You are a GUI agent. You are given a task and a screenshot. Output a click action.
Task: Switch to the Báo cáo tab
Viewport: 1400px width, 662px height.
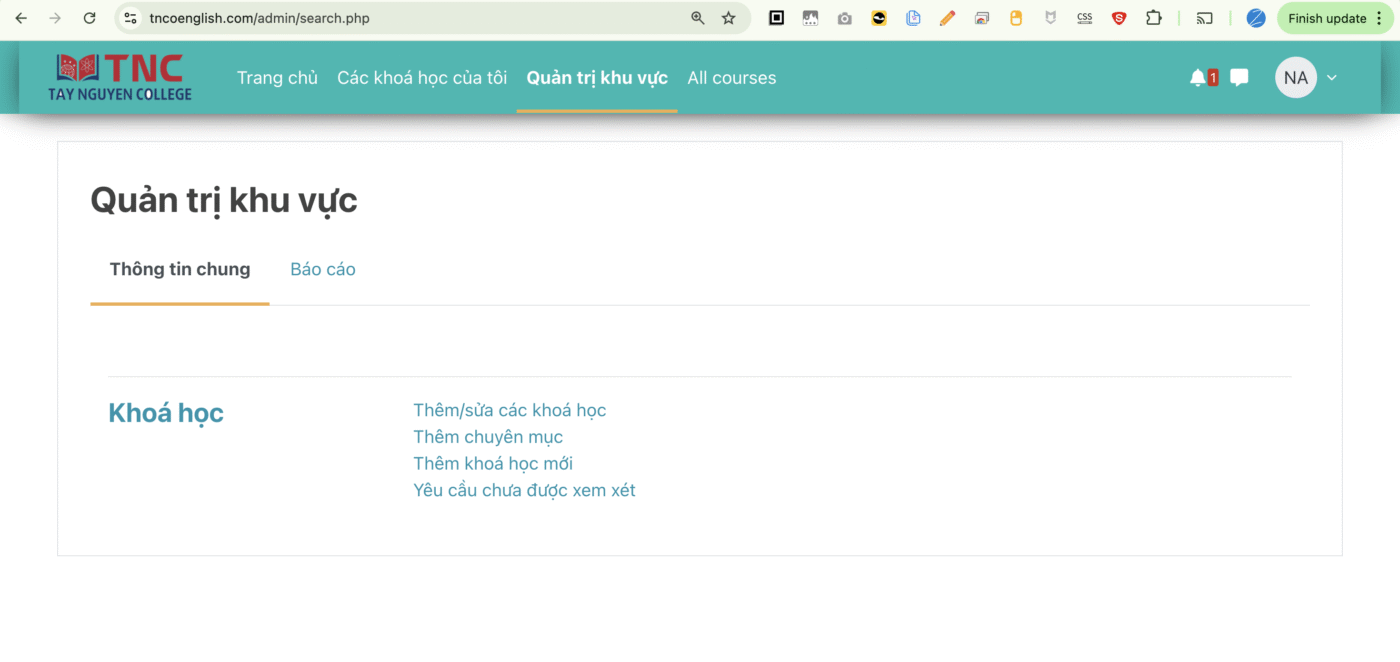323,269
